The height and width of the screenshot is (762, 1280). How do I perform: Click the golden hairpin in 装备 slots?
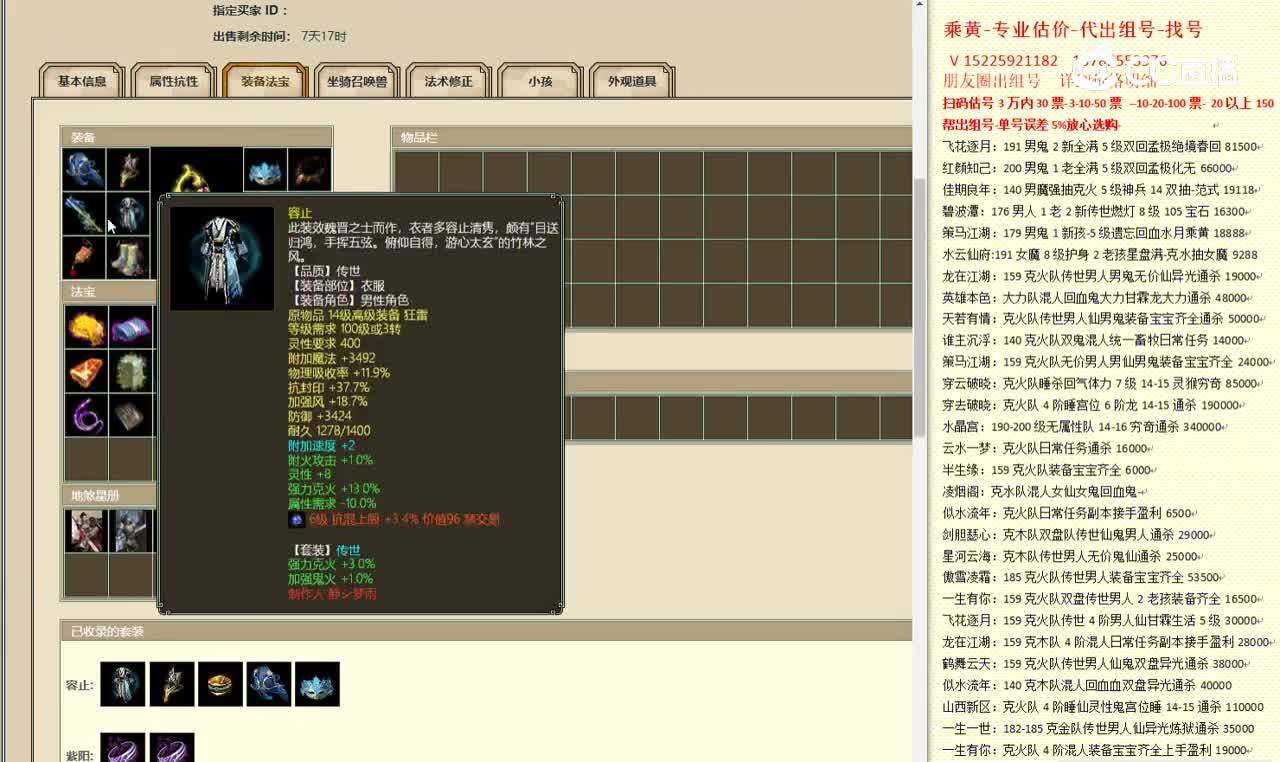coord(128,169)
